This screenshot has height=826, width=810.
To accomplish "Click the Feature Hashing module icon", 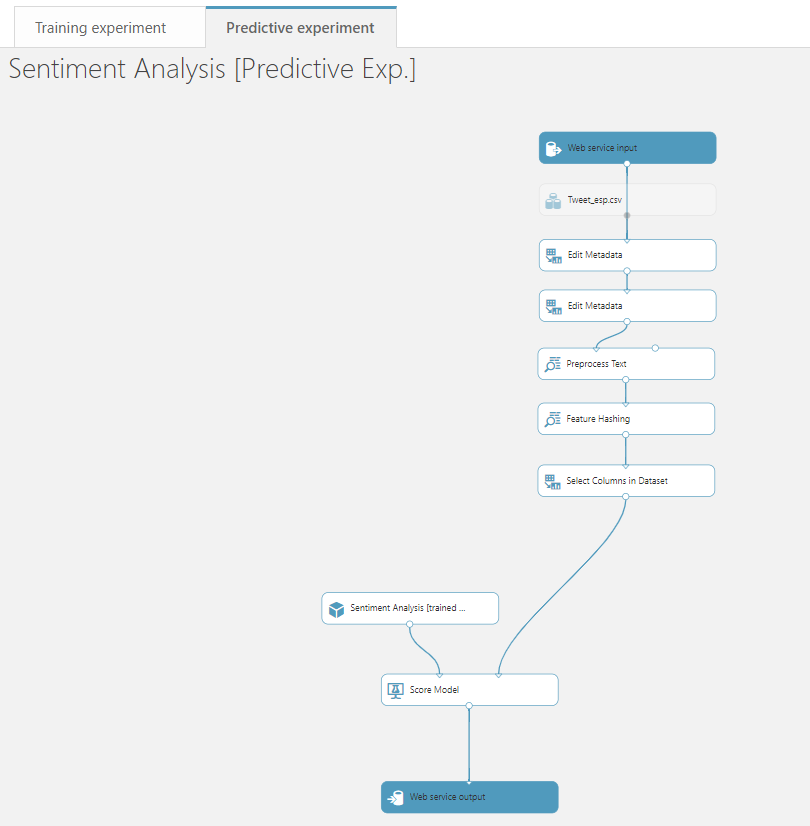I will 553,419.
